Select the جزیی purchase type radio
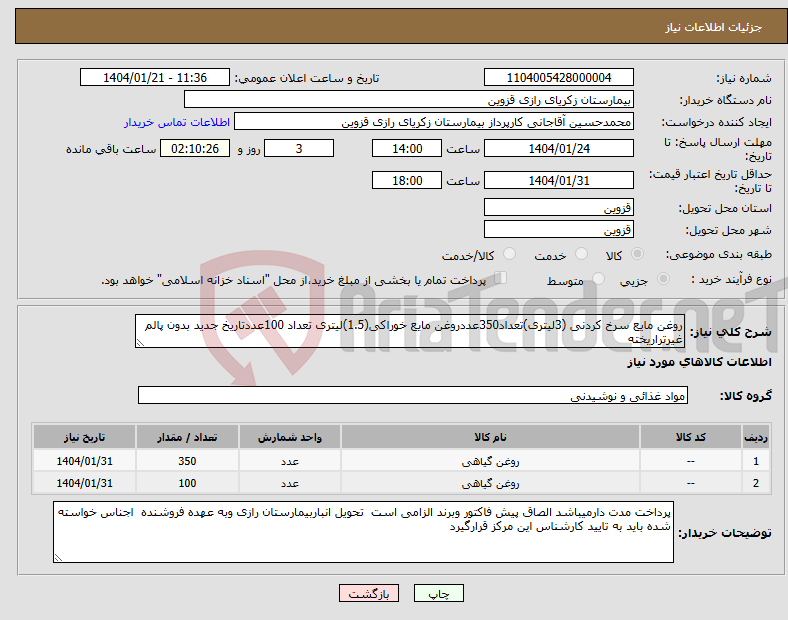 click(x=663, y=279)
